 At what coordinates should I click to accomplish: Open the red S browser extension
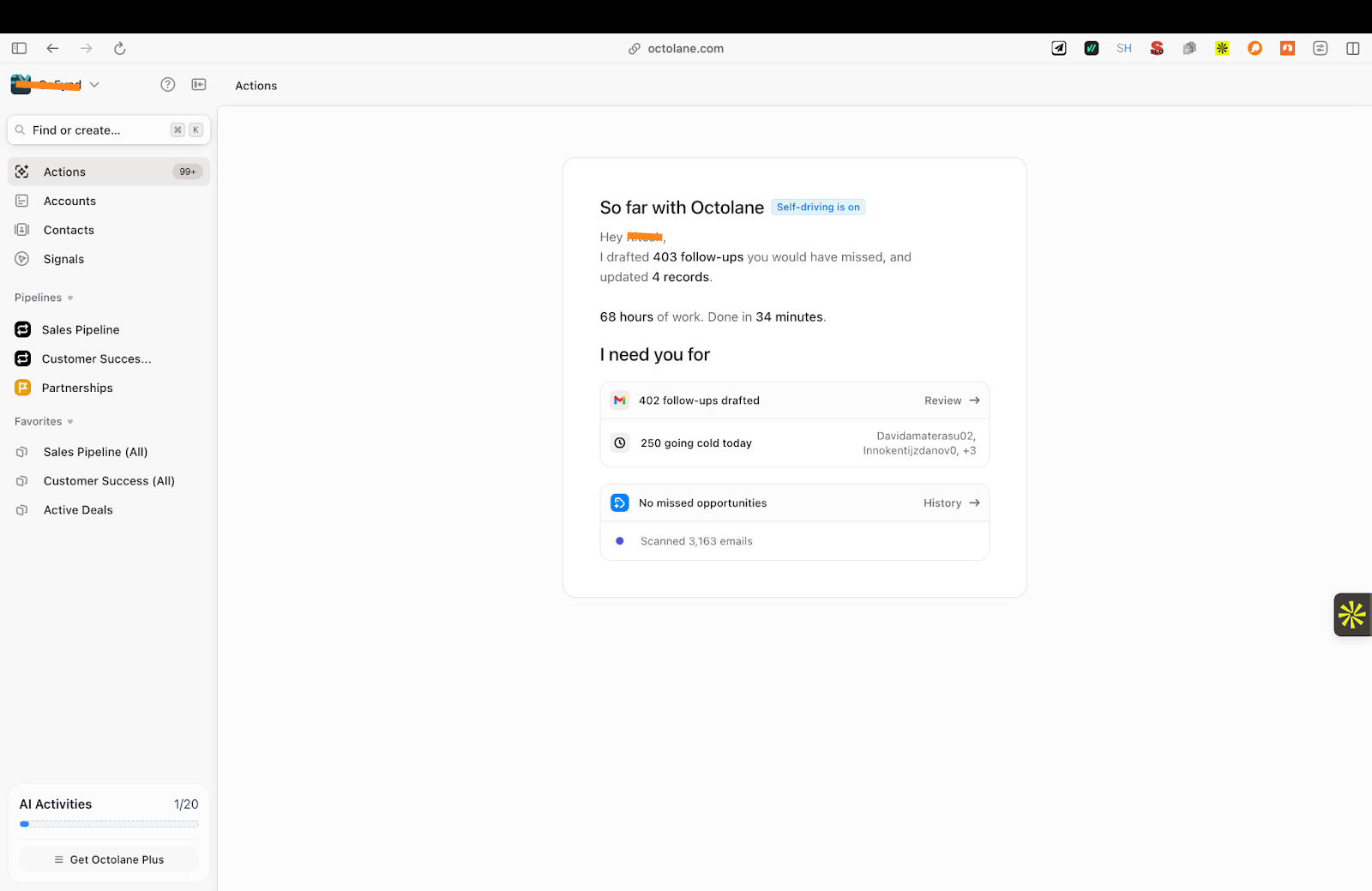coord(1157,48)
